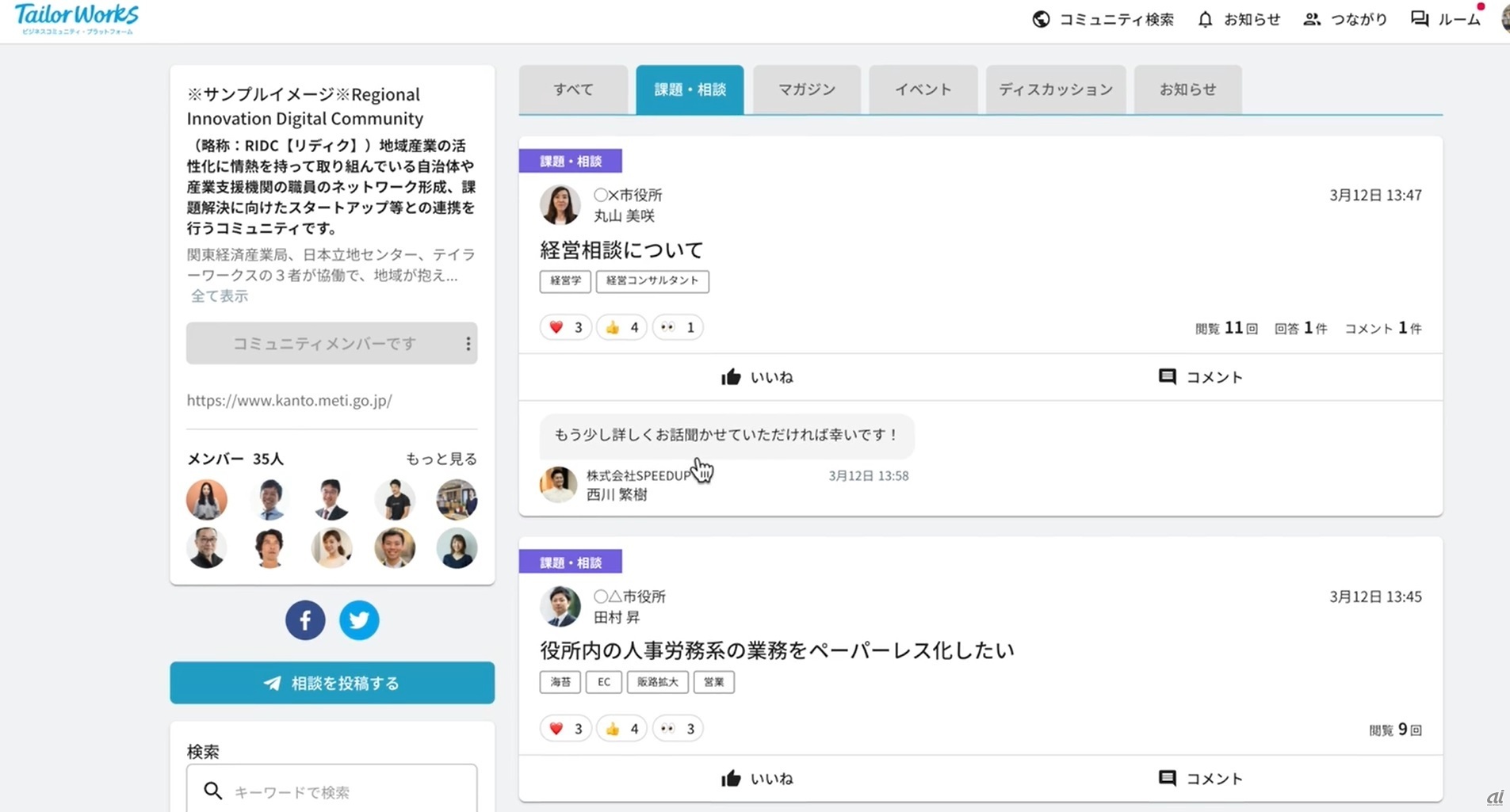1510x812 pixels.
Task: Open コミュニティ検索 globe icon in header
Action: tap(1041, 20)
